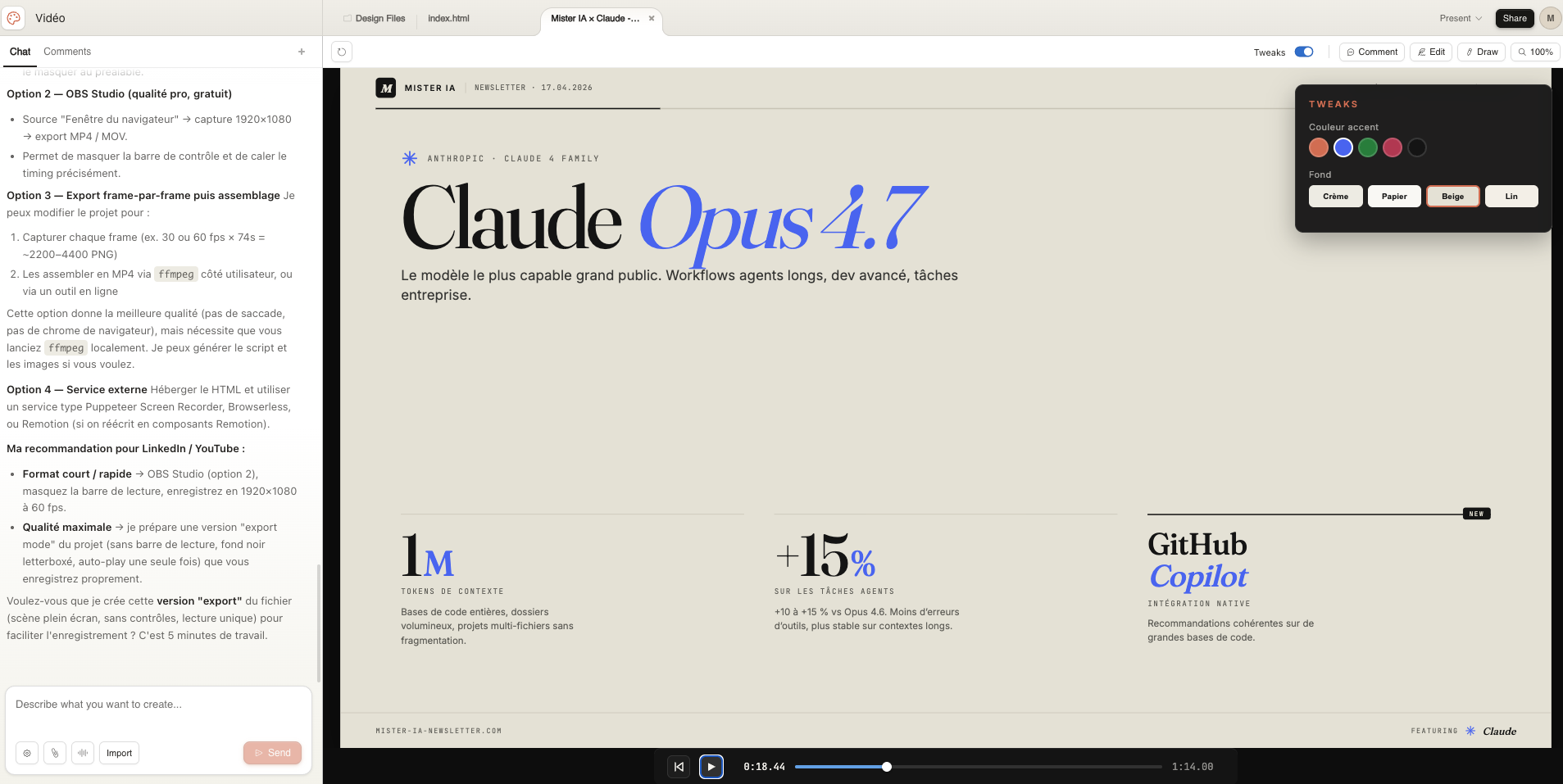Click the chat panel scrollbar
1563x784 pixels.
tap(319, 623)
